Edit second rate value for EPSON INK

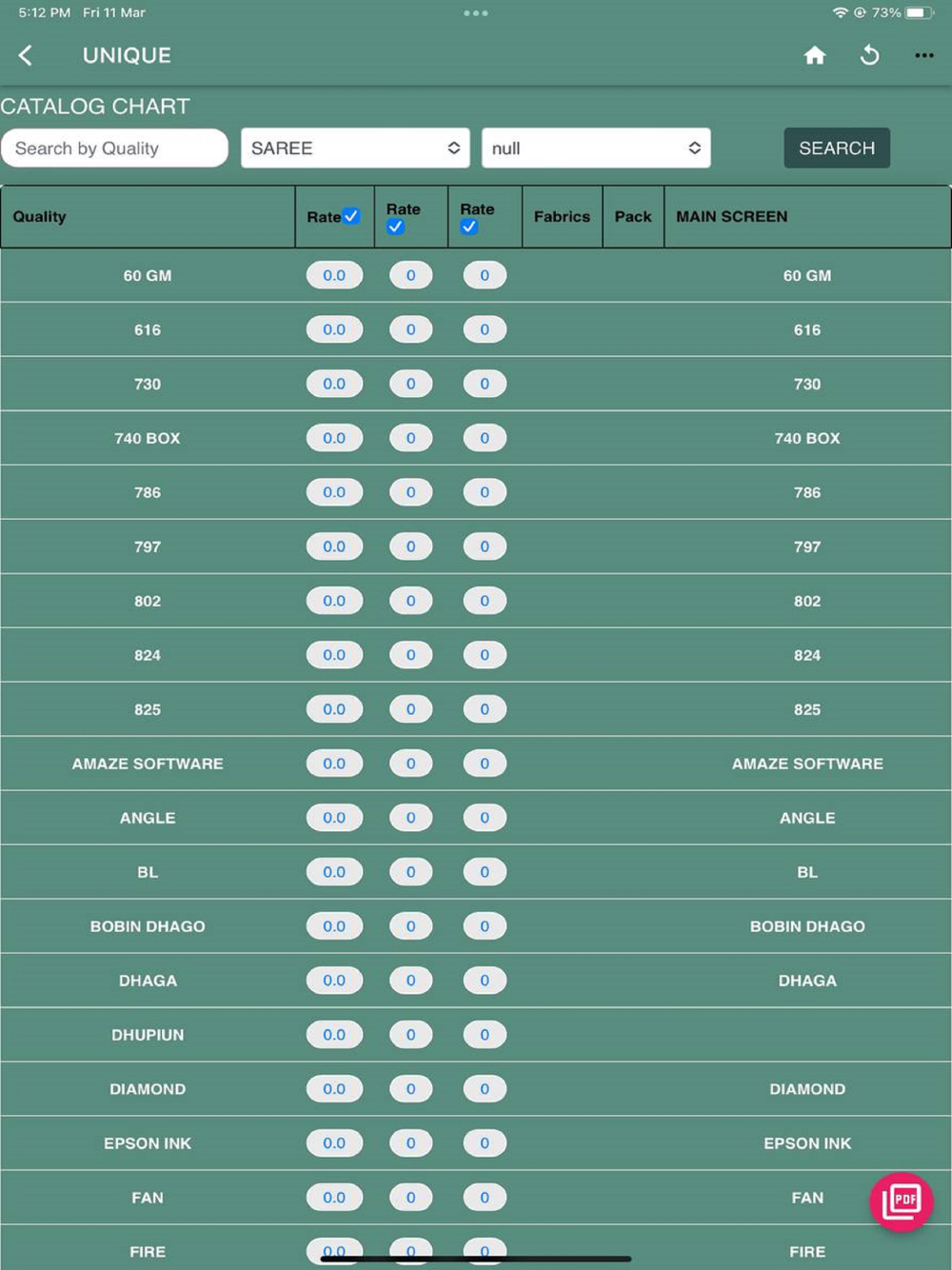point(411,1143)
